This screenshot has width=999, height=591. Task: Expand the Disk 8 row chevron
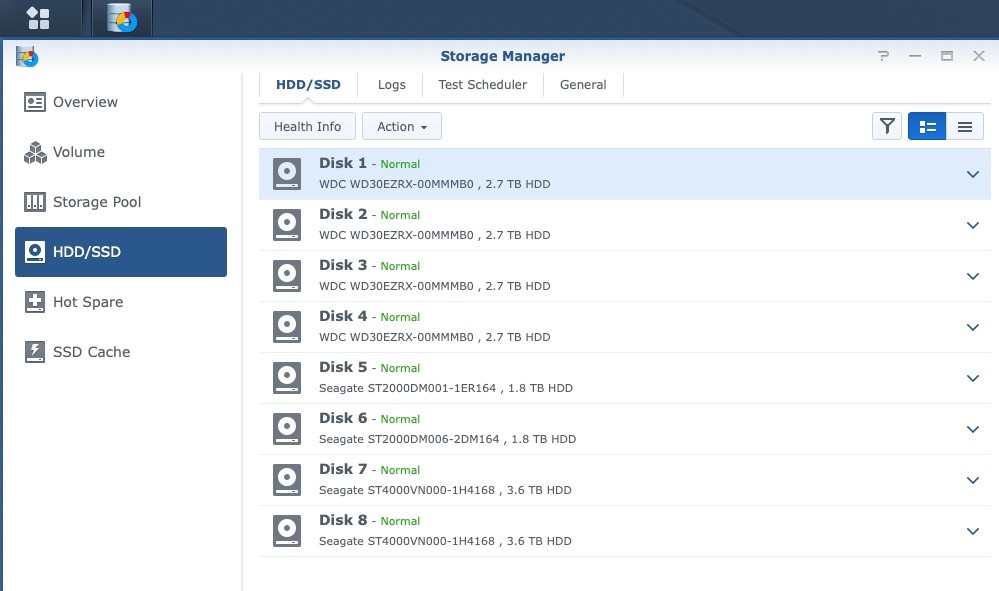972,530
